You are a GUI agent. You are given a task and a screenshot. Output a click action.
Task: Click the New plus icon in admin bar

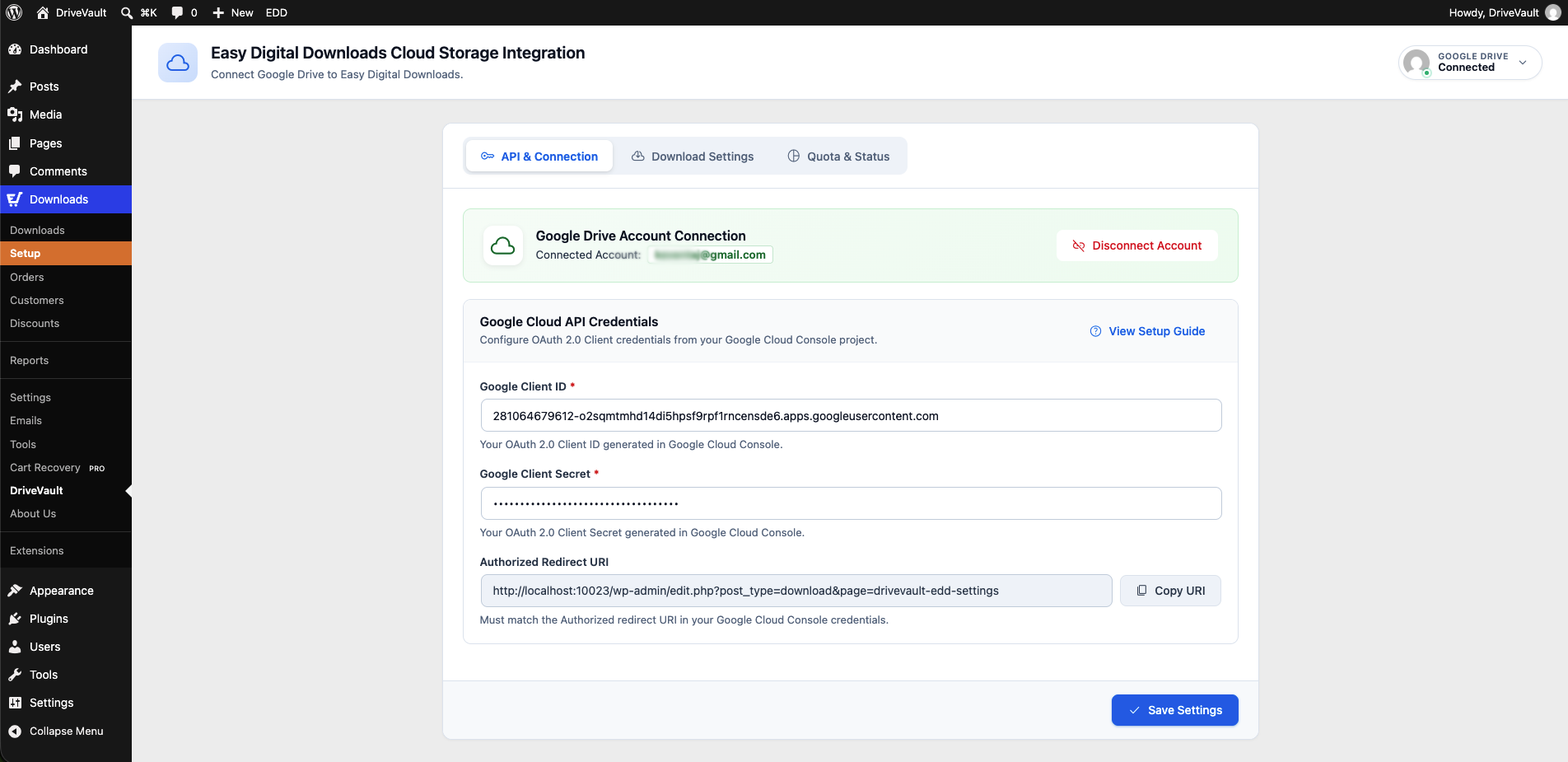(x=218, y=12)
